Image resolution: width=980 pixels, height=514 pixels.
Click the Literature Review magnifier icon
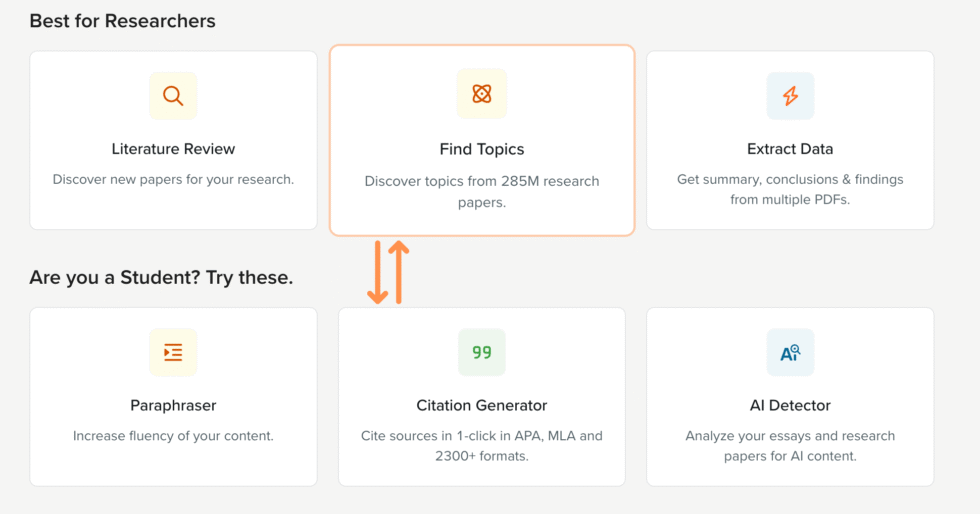point(173,96)
